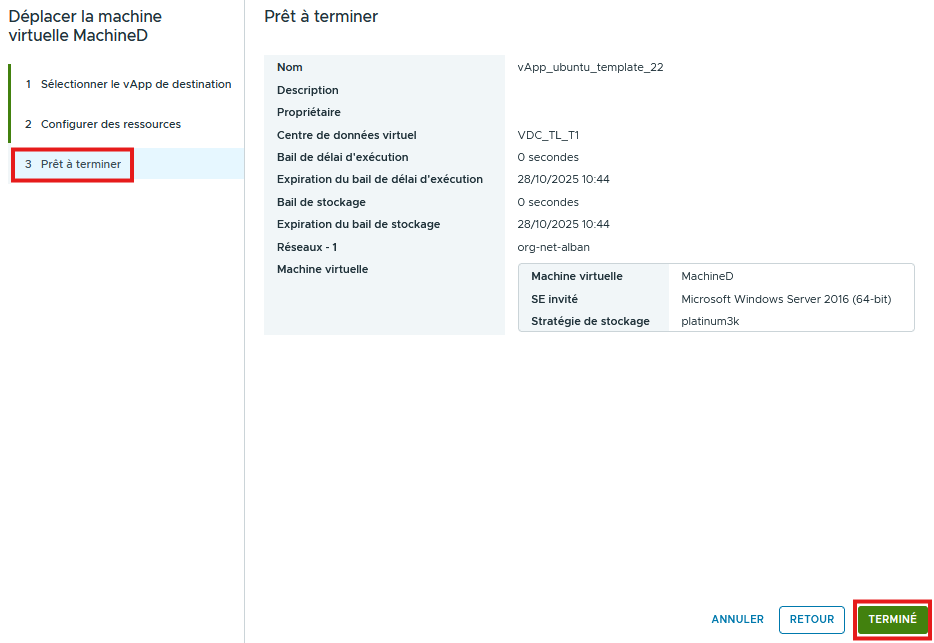
Task: Go to step 1 Sélectionner le vApp de destination
Action: pos(135,85)
